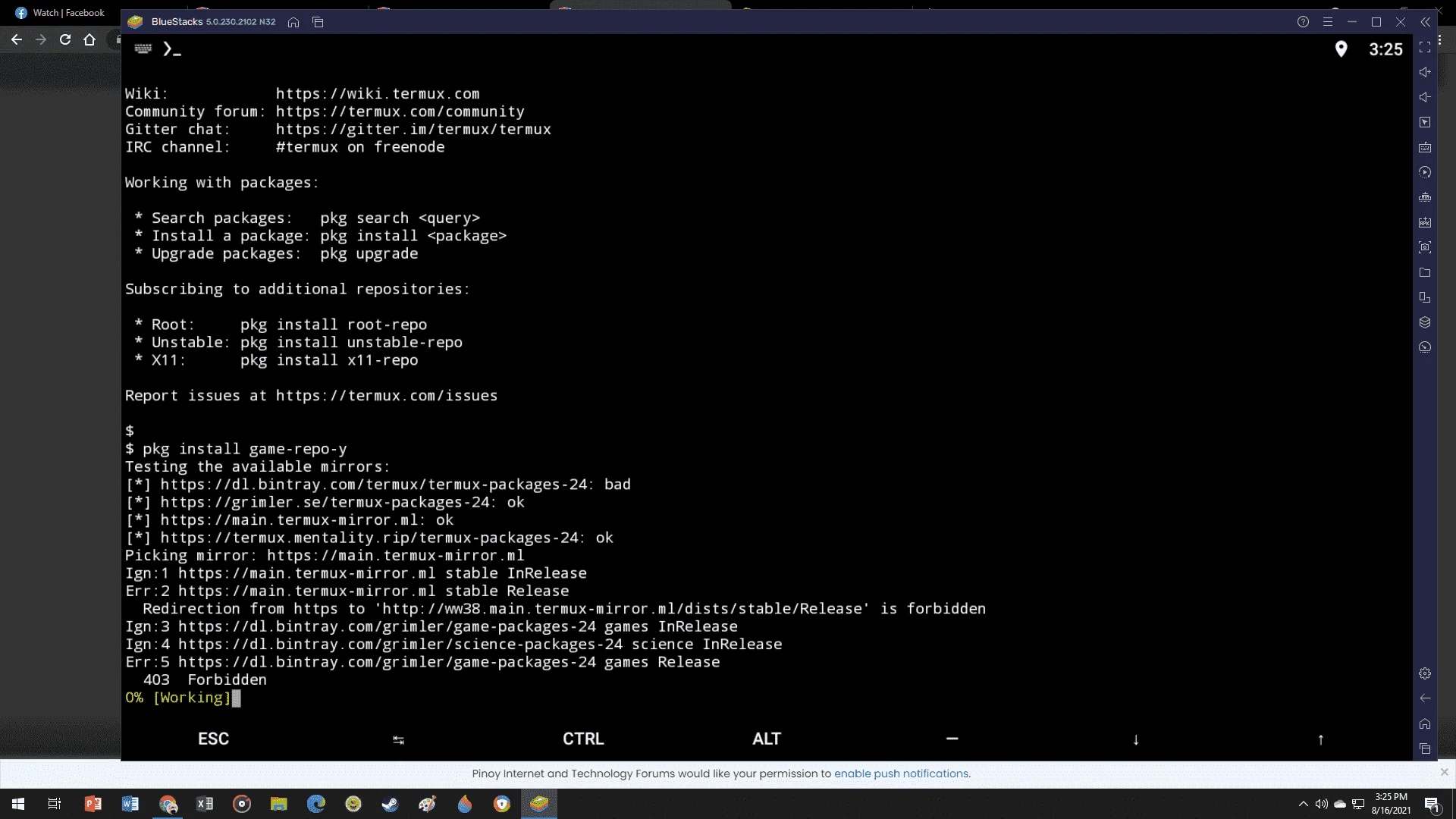Open Word from the taskbar
1456x819 pixels.
point(130,804)
